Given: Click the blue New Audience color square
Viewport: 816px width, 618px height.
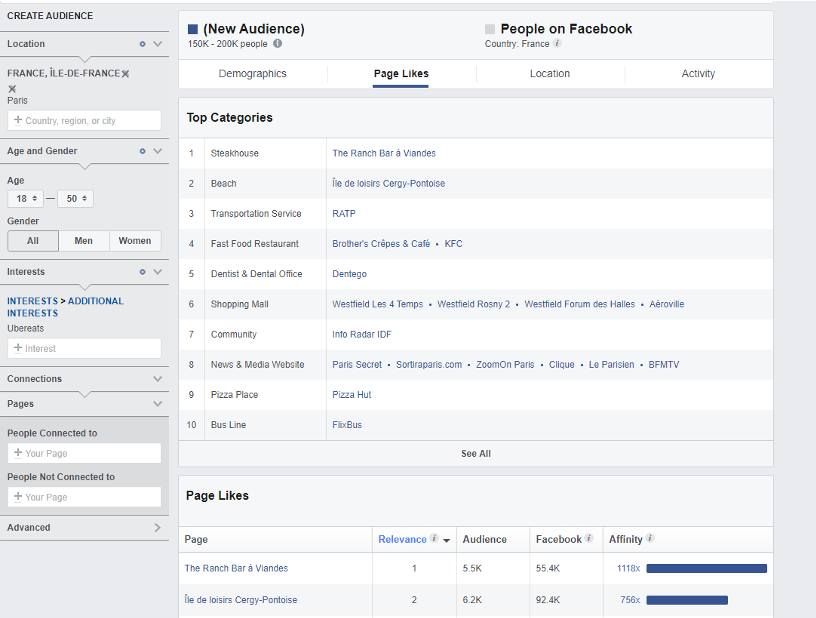Looking at the screenshot, I should click(193, 29).
